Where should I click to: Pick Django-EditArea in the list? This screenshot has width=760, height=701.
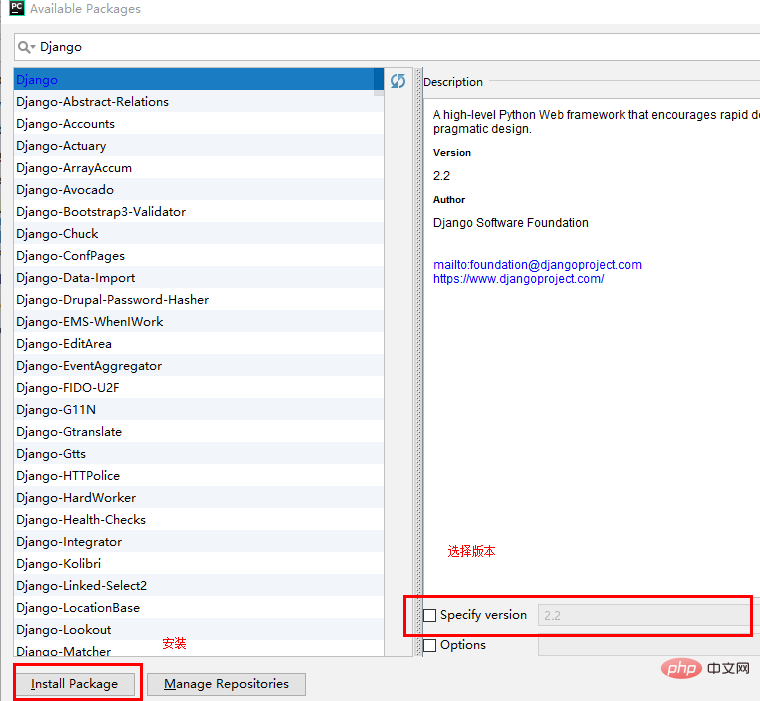[x=199, y=344]
